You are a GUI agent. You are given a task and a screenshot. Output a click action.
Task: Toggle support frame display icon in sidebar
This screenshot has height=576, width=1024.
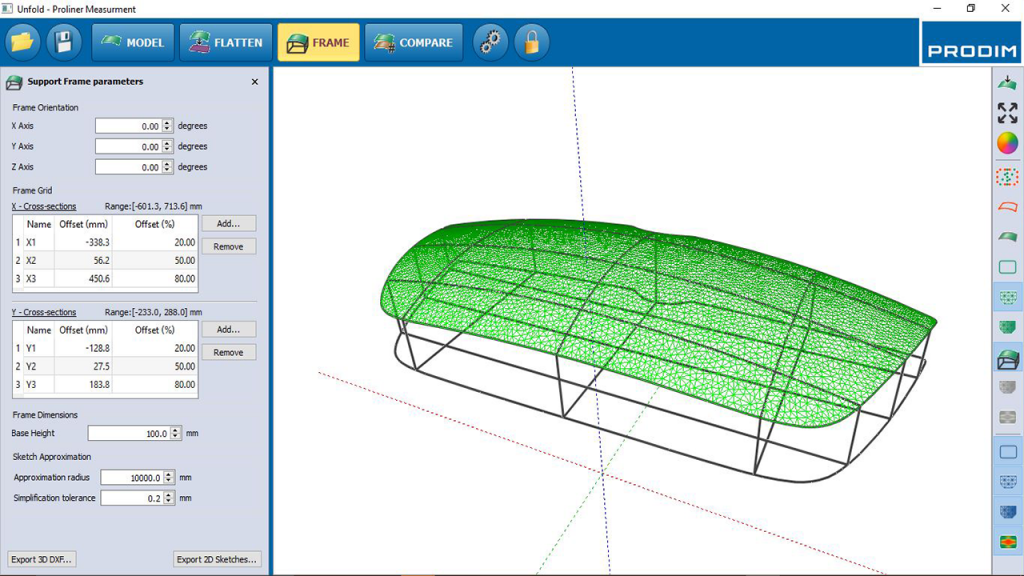click(x=1008, y=359)
